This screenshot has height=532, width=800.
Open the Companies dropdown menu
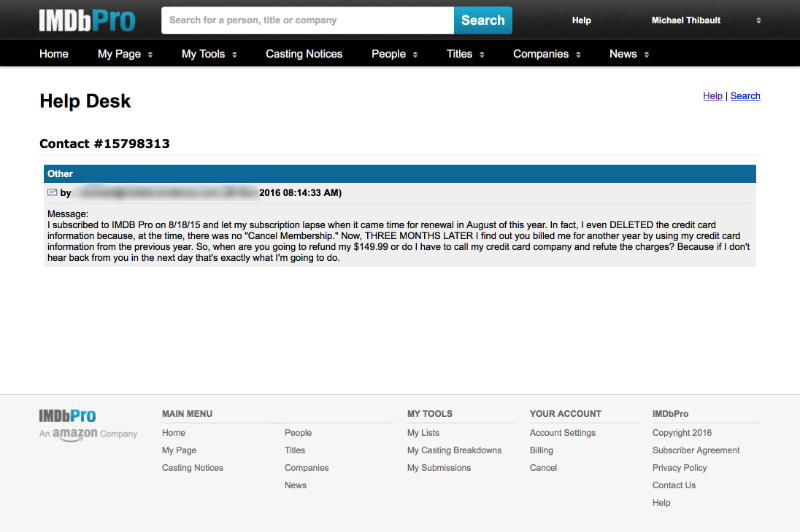[547, 54]
